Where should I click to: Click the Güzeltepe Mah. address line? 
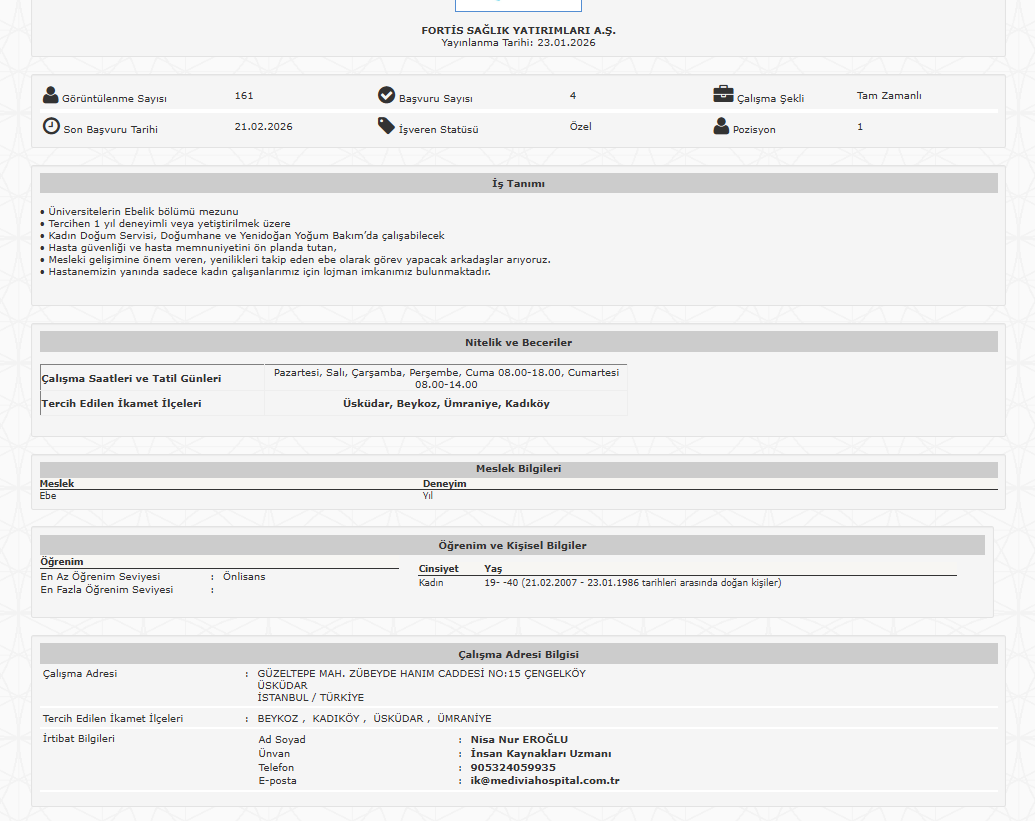coord(421,673)
